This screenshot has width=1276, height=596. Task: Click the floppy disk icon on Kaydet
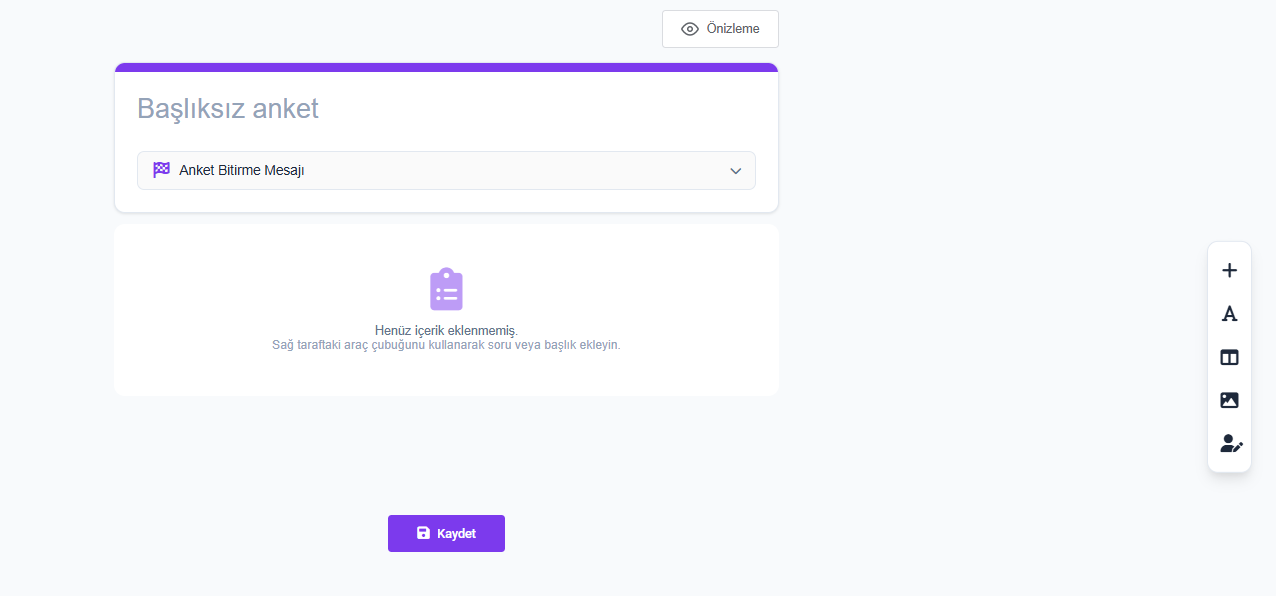tap(423, 533)
